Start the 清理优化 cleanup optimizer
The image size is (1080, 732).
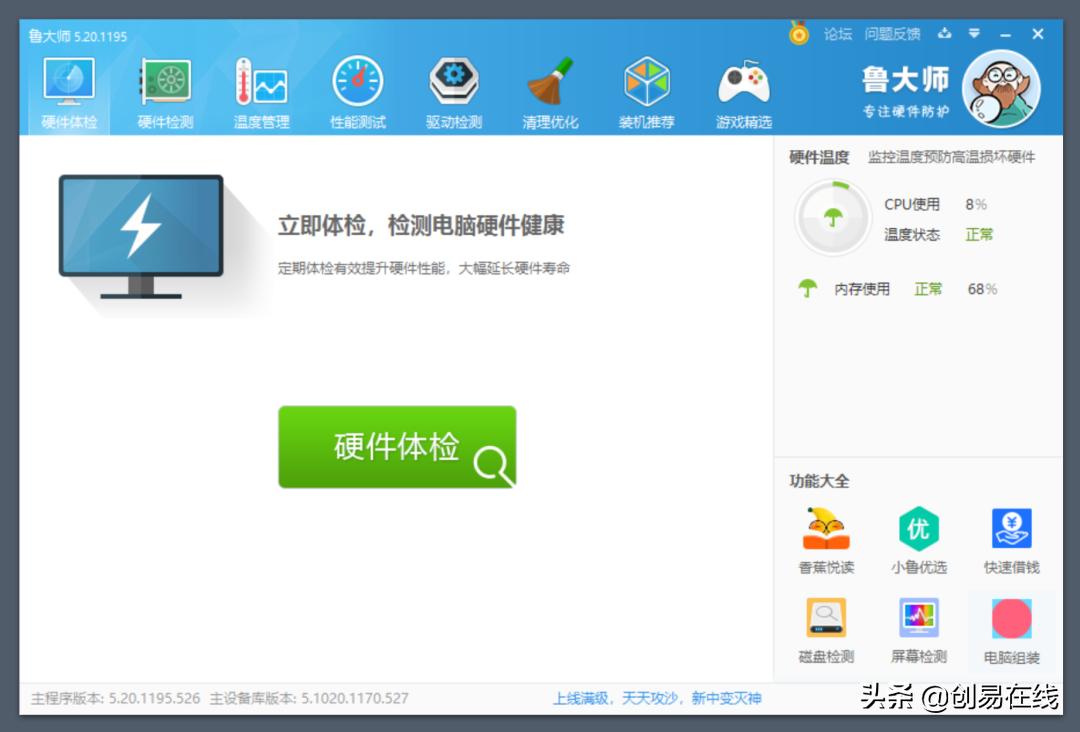(551, 90)
